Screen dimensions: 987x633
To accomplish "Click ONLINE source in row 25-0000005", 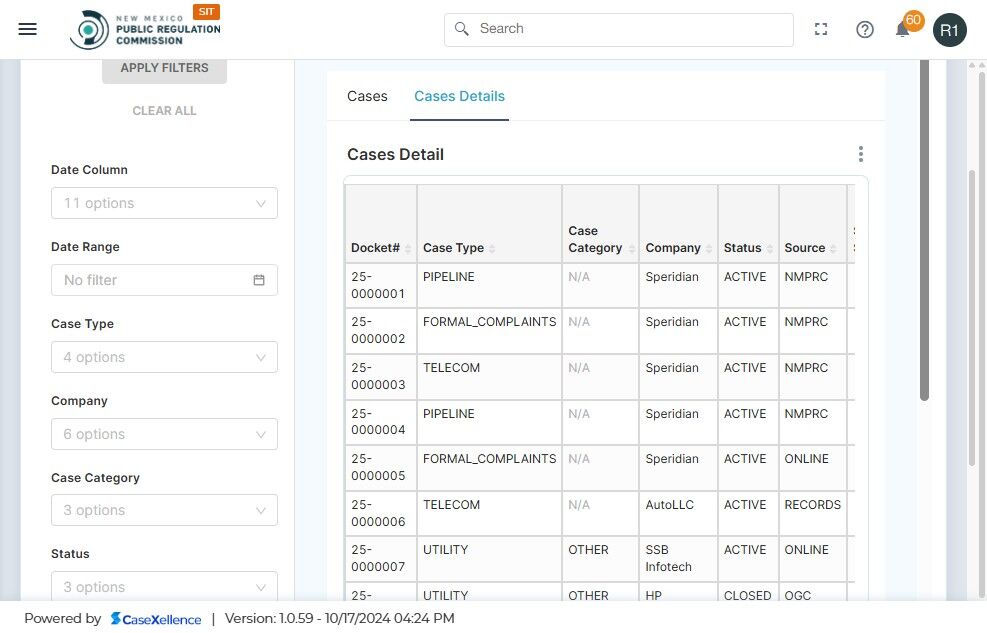I will pyautogui.click(x=806, y=459).
